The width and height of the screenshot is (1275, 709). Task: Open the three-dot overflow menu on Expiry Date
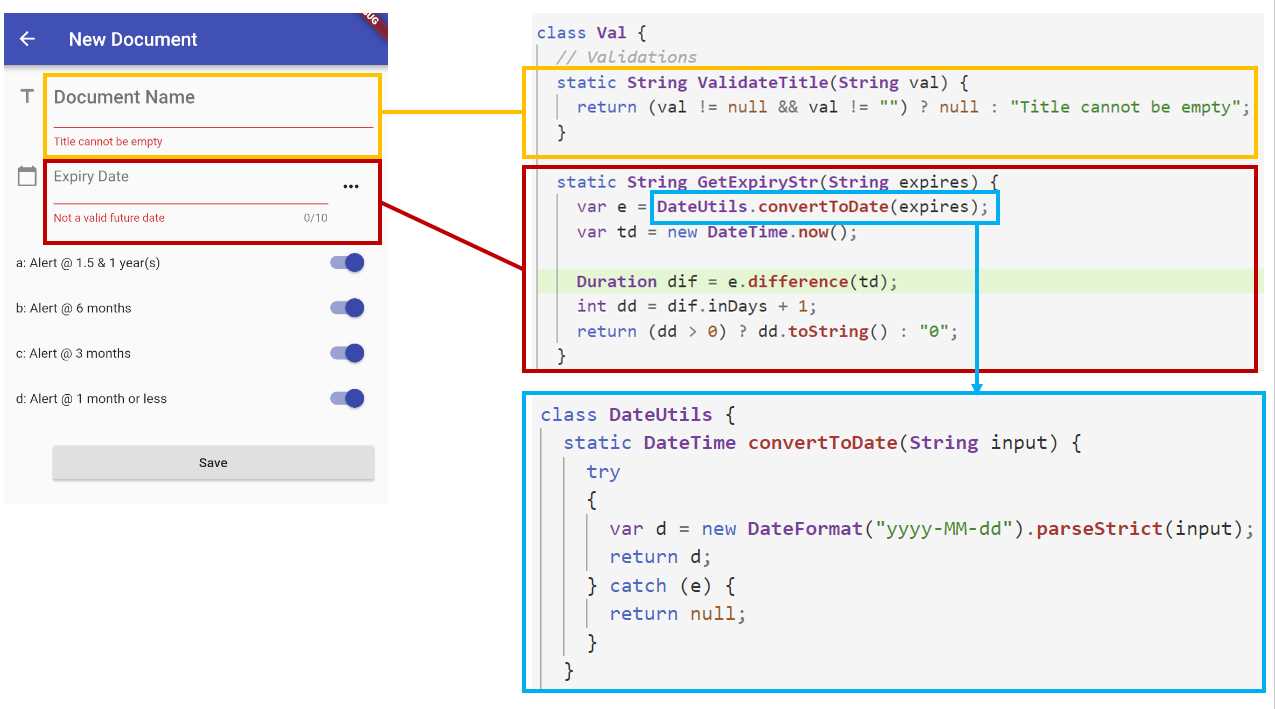351,186
